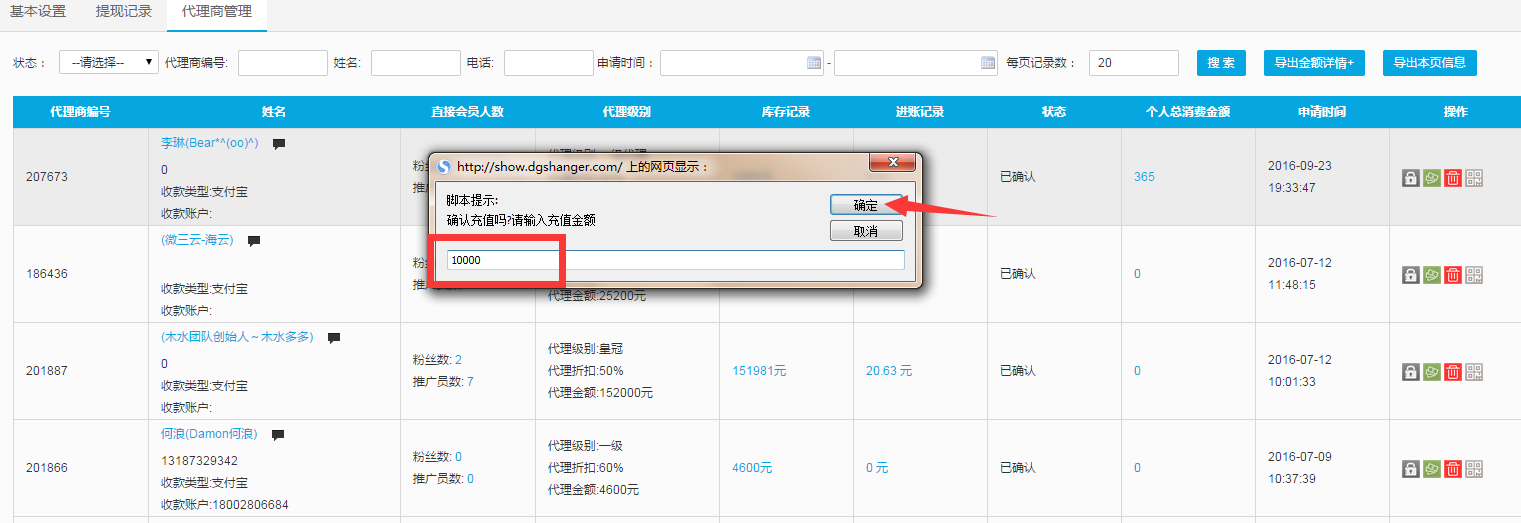
Task: Click red trash icon for agent 207673
Action: point(1453,178)
